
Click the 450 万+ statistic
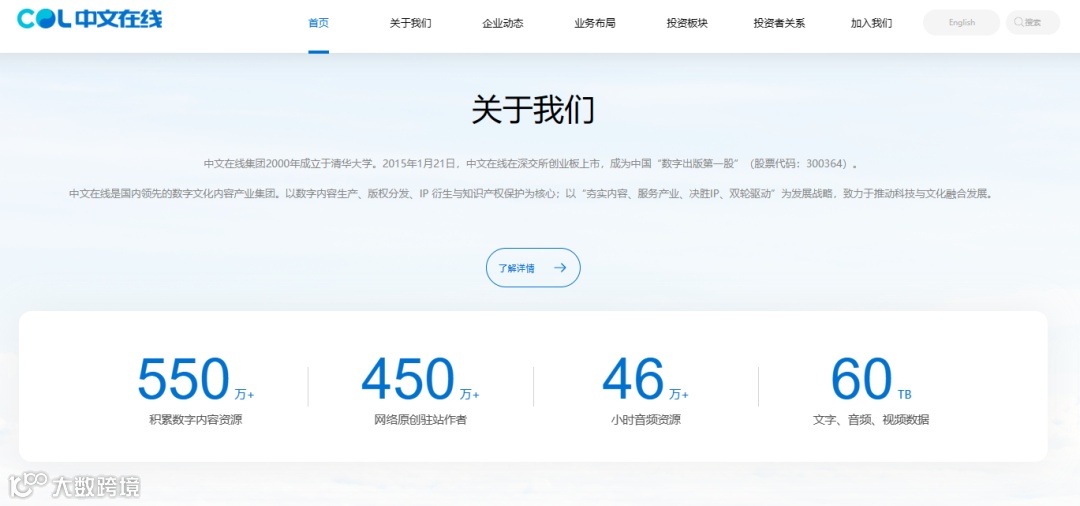tap(420, 379)
